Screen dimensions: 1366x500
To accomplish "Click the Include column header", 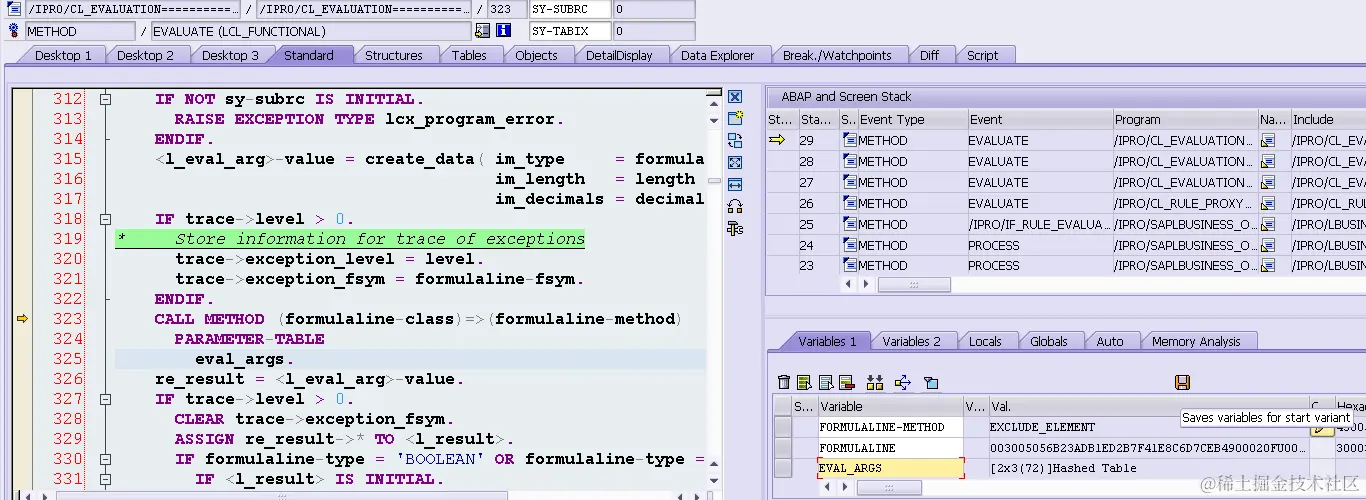I will (1328, 119).
